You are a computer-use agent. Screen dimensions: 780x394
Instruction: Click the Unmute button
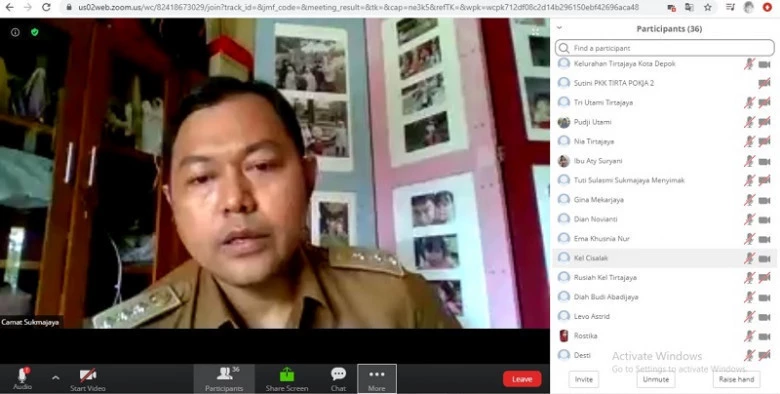coord(656,379)
